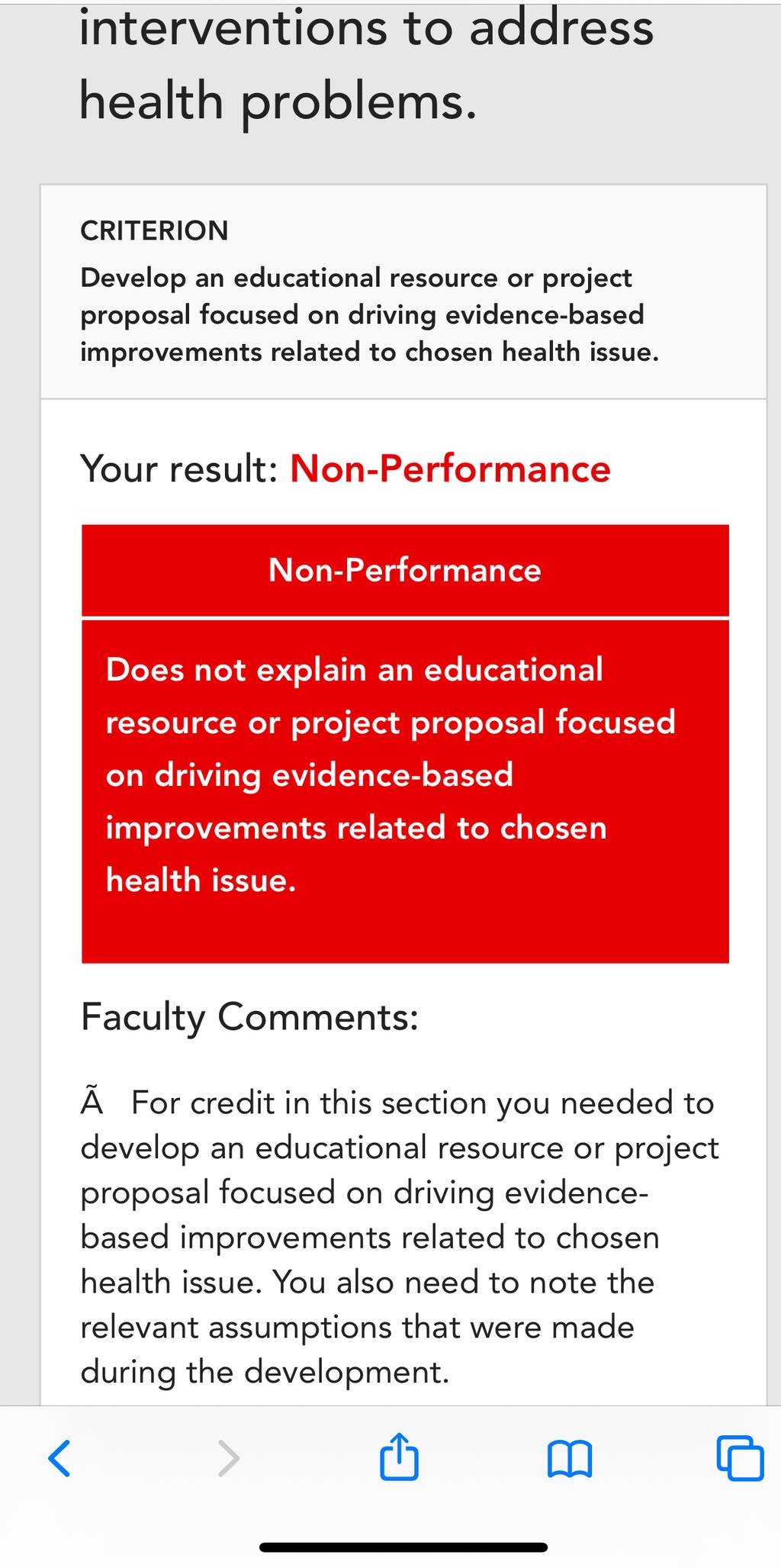Tap the 'health problems.' heading text

pyautogui.click(x=278, y=102)
